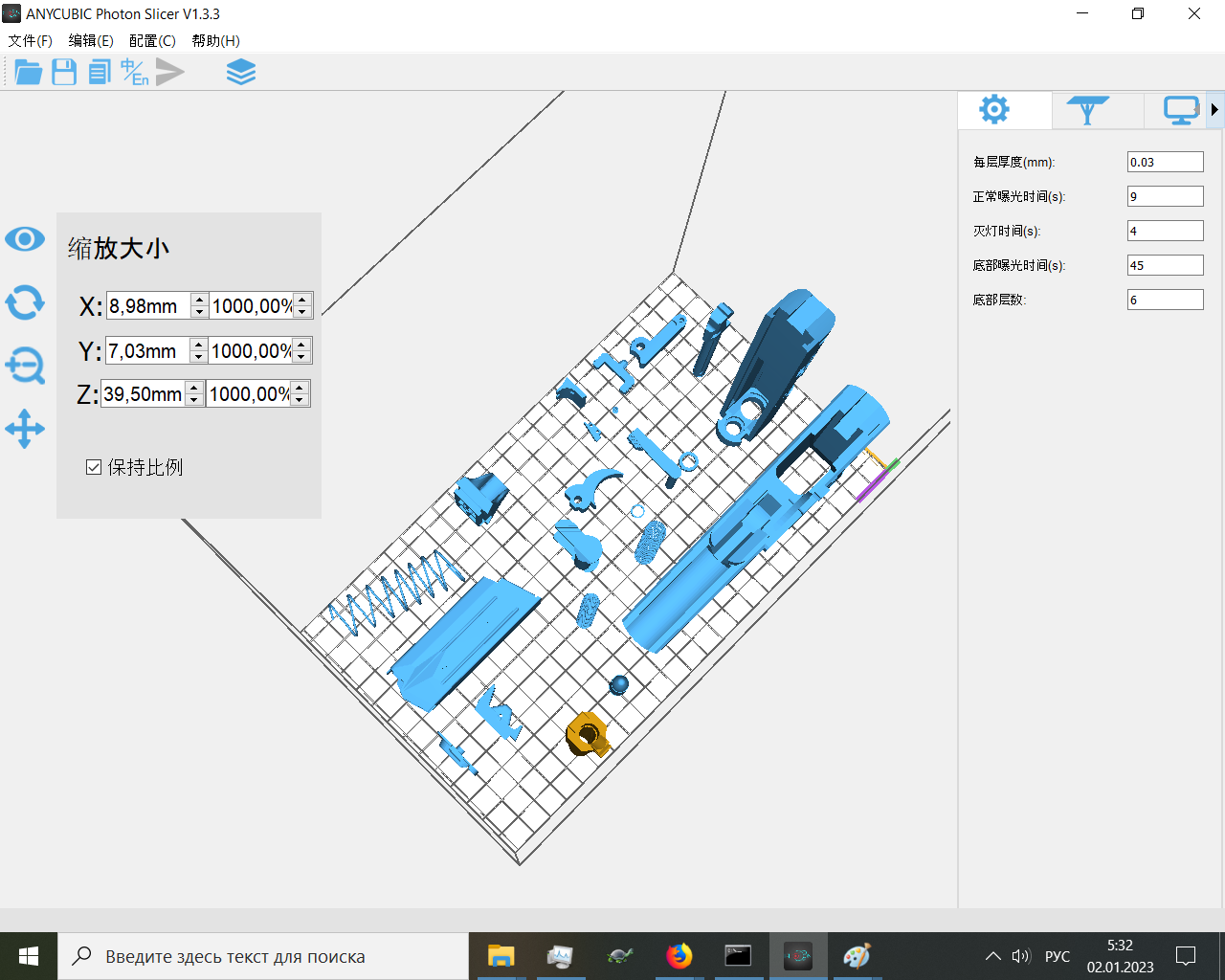The image size is (1225, 980).
Task: Select the small sphere model on the plate
Action: point(619,684)
